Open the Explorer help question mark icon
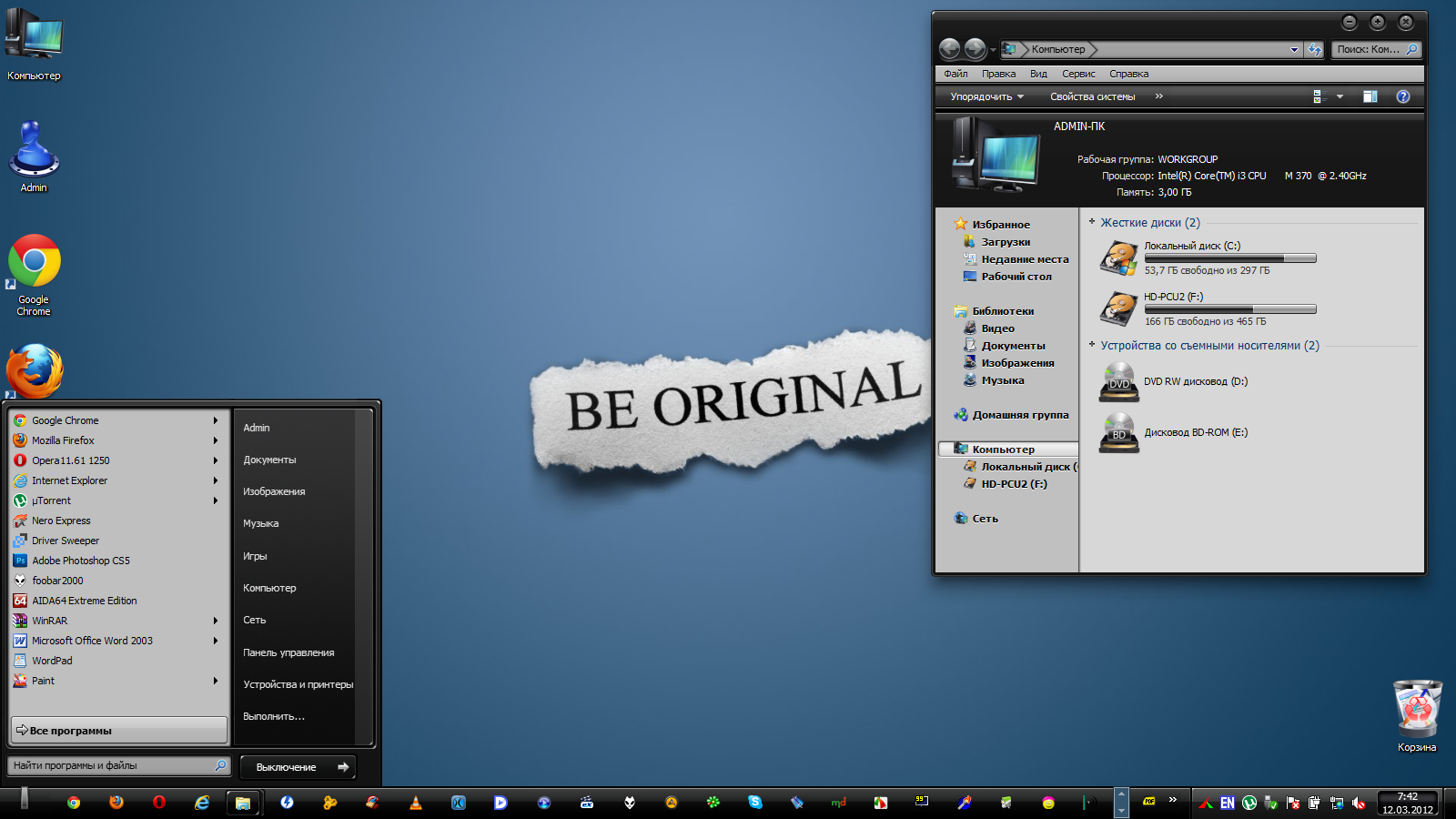Screen dimensions: 1456x819 [1402, 96]
